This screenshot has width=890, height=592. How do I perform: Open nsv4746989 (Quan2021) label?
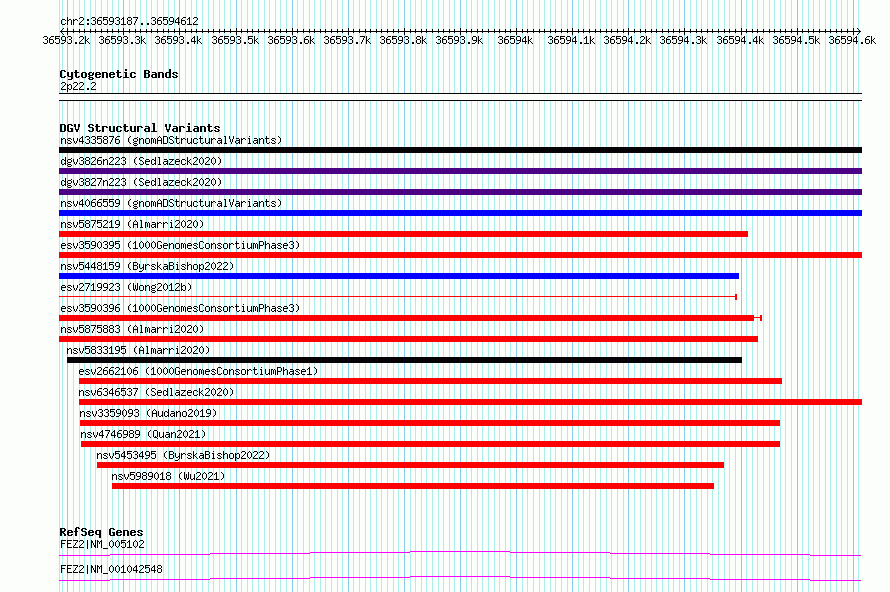pos(143,434)
